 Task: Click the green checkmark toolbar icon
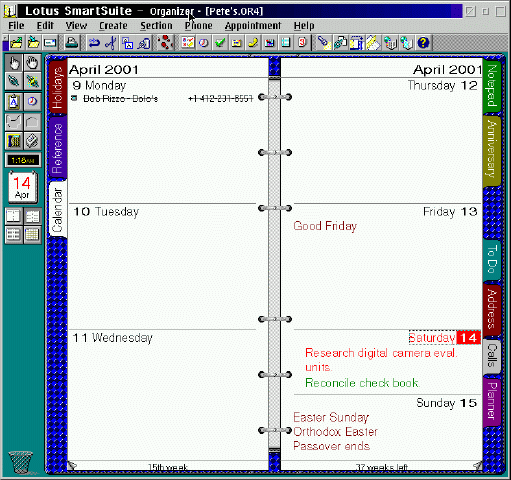220,43
